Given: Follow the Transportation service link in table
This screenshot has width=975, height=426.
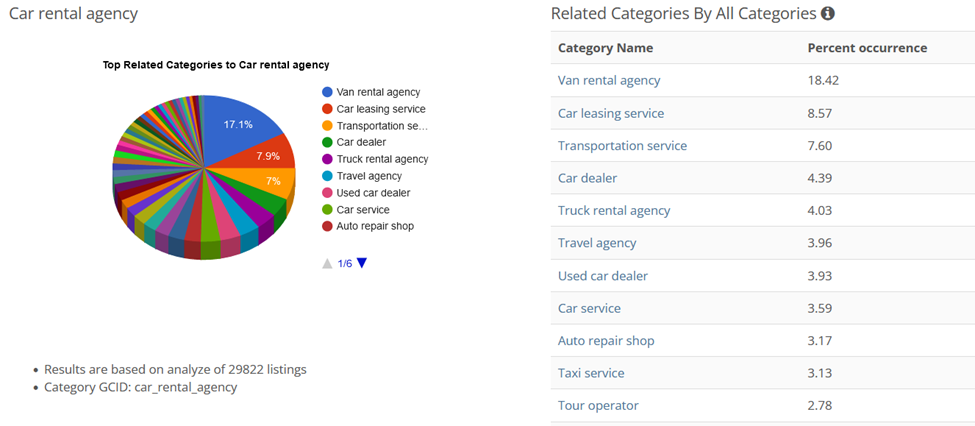Looking at the screenshot, I should (x=622, y=145).
